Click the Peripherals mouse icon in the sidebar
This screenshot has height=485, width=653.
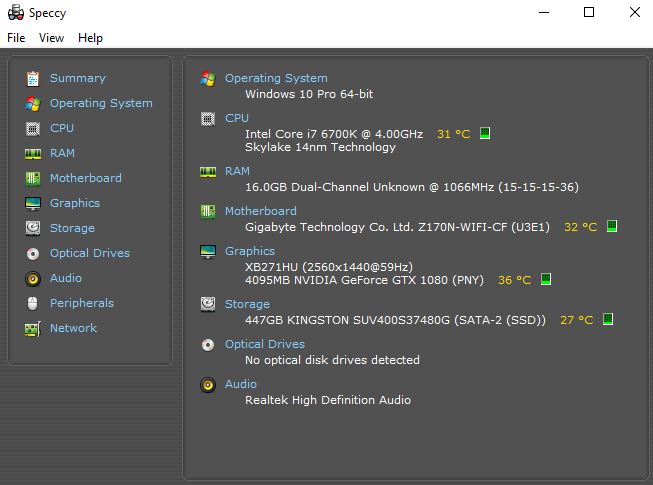coord(33,303)
